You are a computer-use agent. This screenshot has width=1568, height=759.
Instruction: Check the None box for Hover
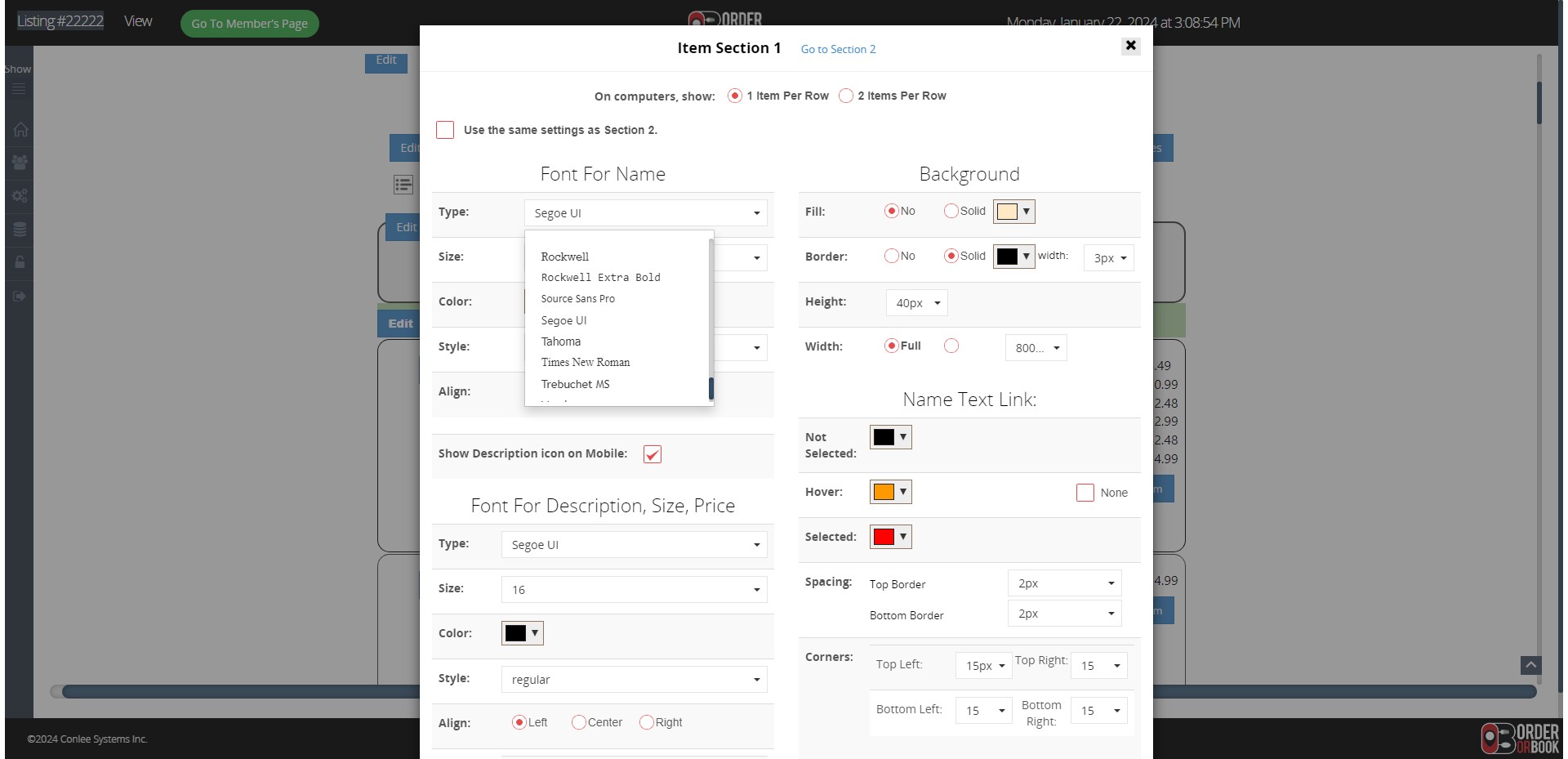(1085, 493)
